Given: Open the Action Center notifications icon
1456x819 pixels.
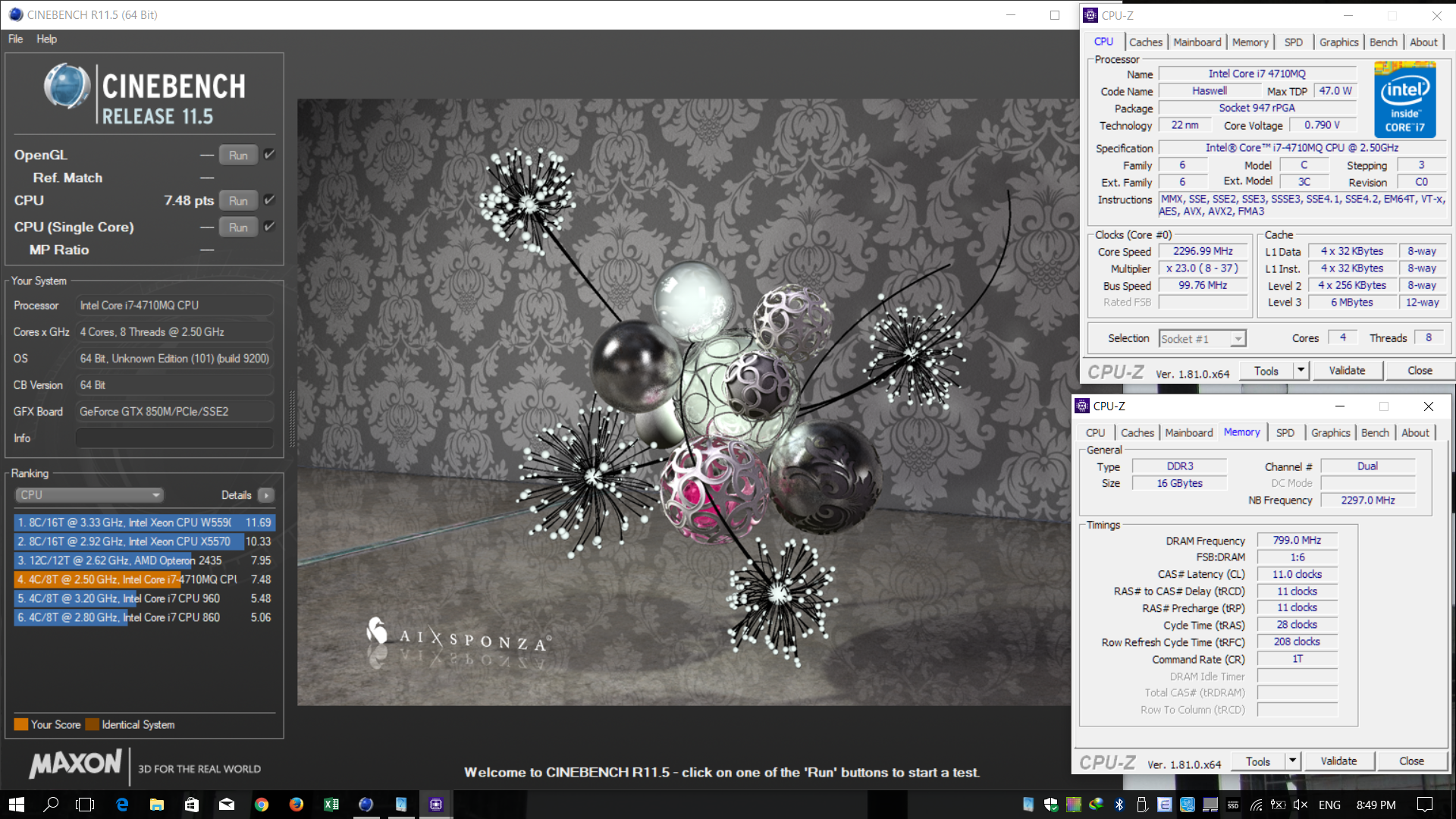Looking at the screenshot, I should pos(1425,805).
